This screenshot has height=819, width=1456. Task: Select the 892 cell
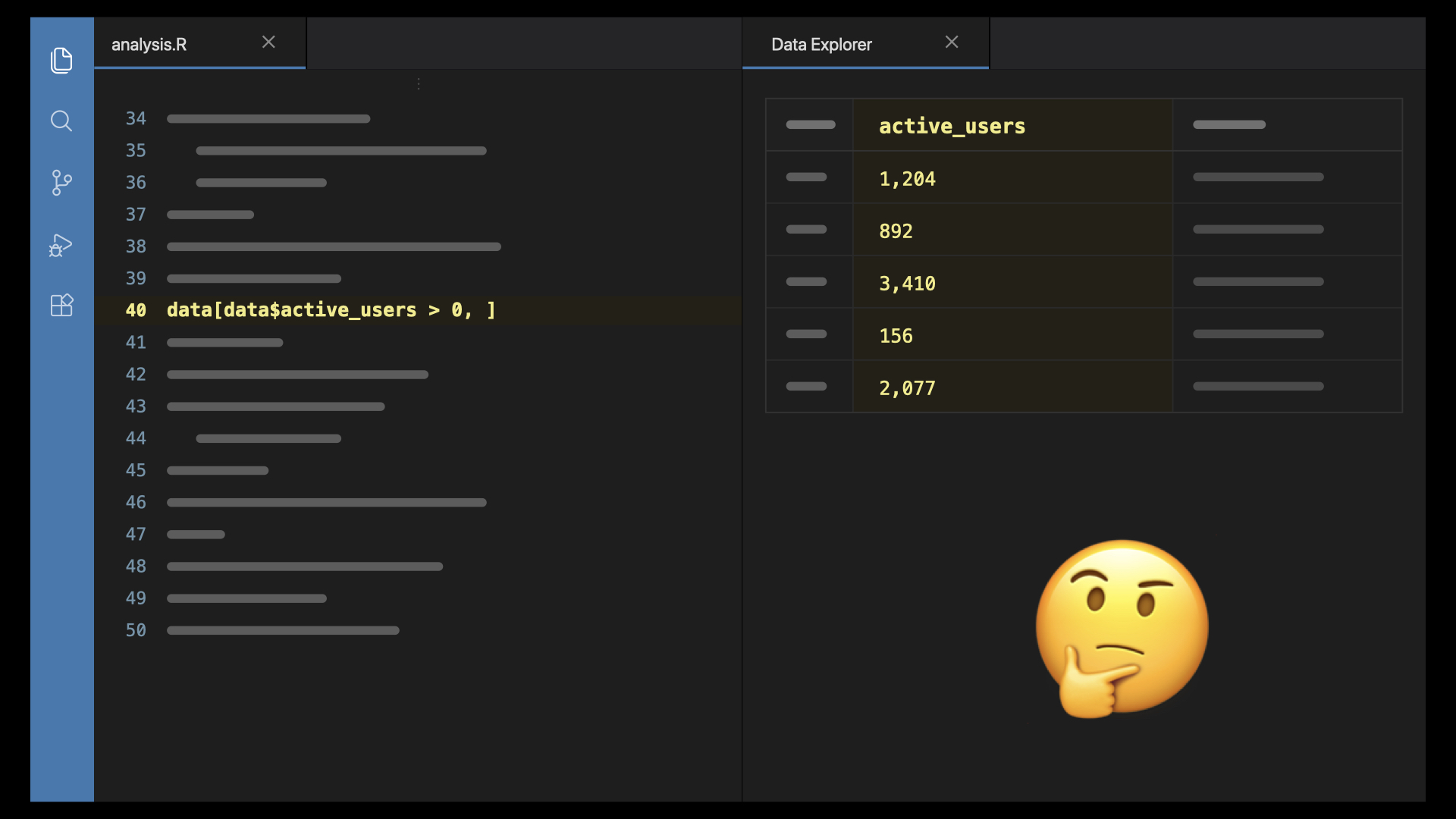(x=1012, y=230)
